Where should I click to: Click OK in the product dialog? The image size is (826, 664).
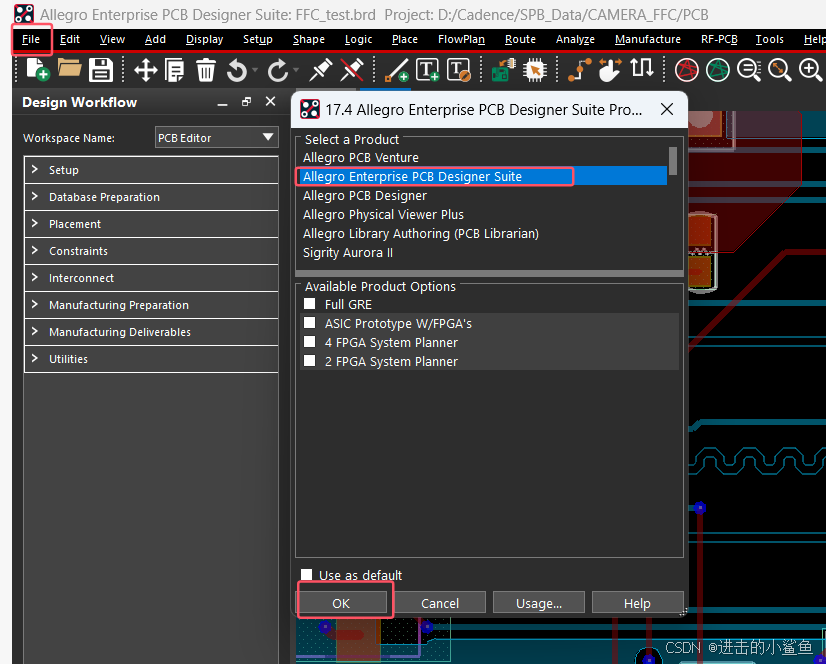(x=341, y=603)
